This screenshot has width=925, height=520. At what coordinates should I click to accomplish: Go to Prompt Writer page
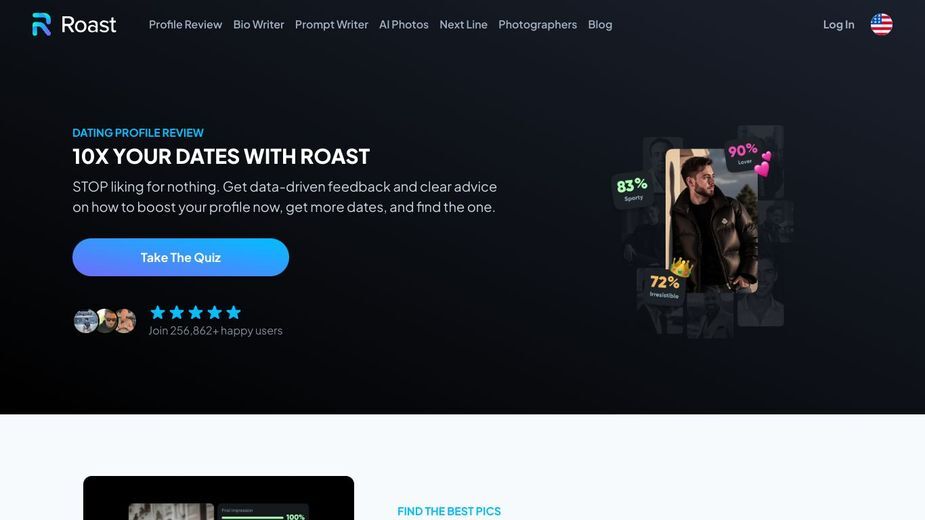(332, 24)
